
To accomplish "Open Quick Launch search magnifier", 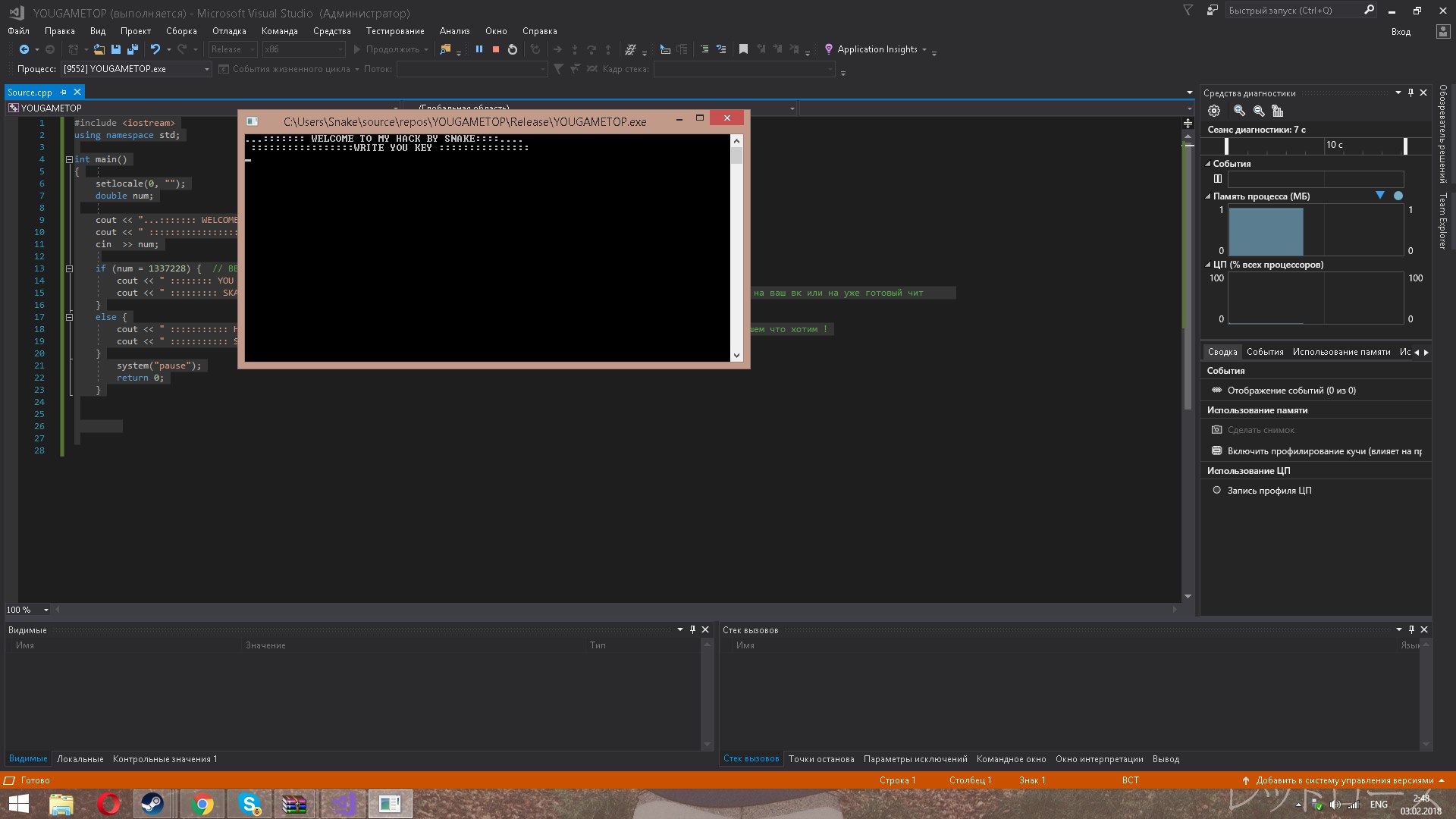I will point(1369,10).
